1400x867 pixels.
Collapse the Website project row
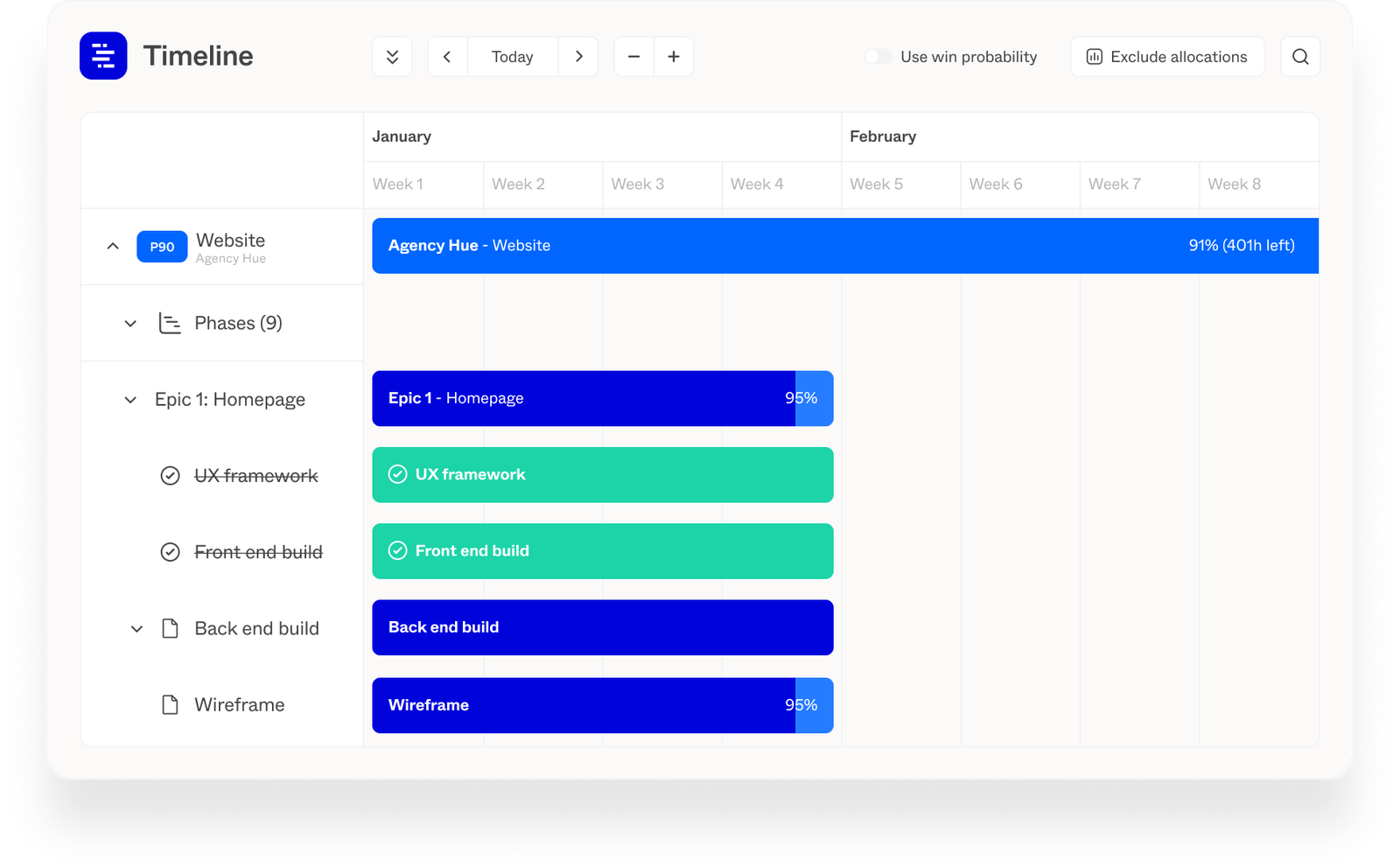click(x=112, y=246)
